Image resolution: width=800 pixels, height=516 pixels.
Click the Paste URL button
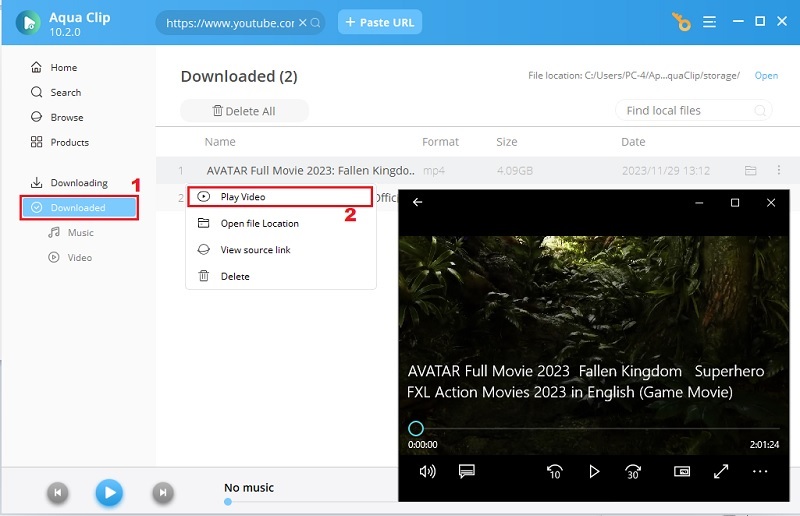pos(380,22)
